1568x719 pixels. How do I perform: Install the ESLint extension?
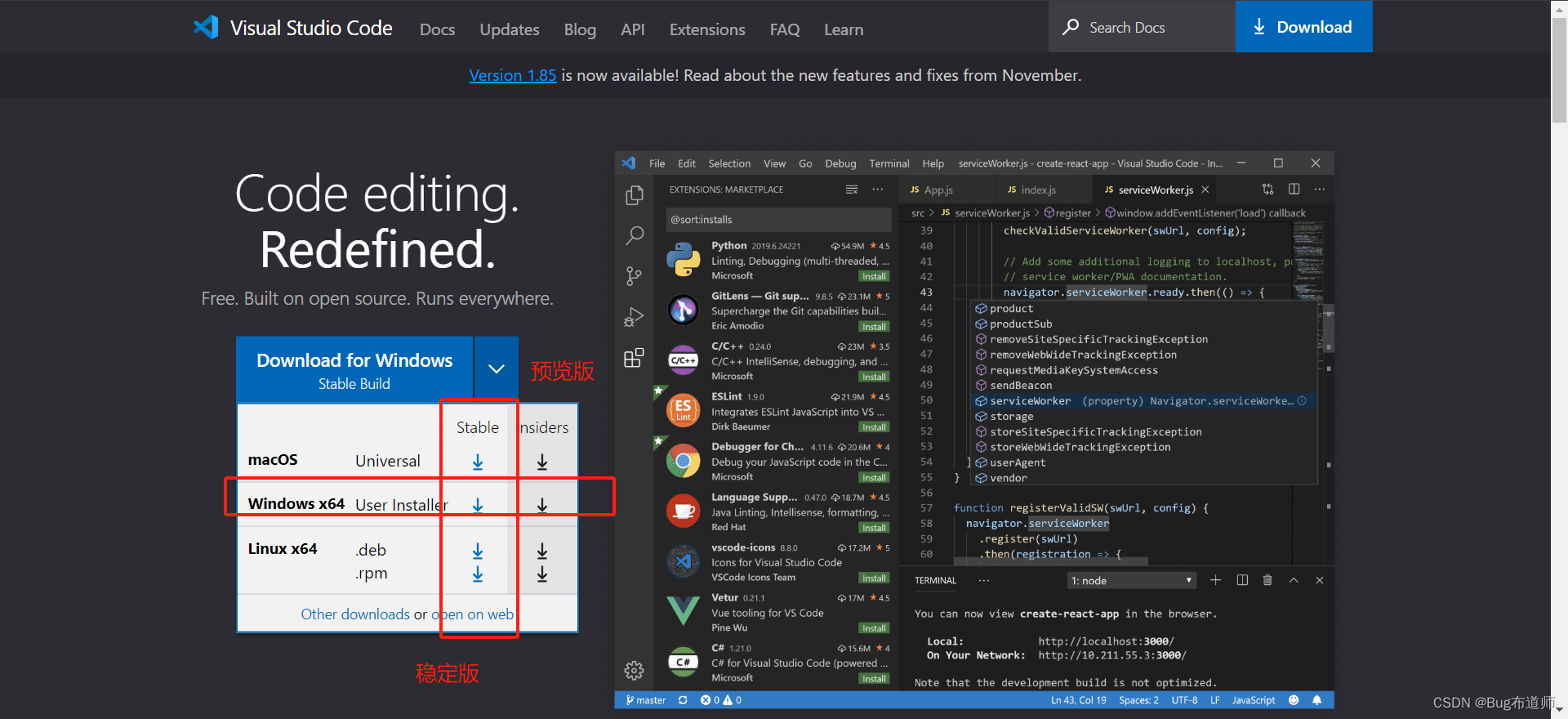pyautogui.click(x=874, y=427)
